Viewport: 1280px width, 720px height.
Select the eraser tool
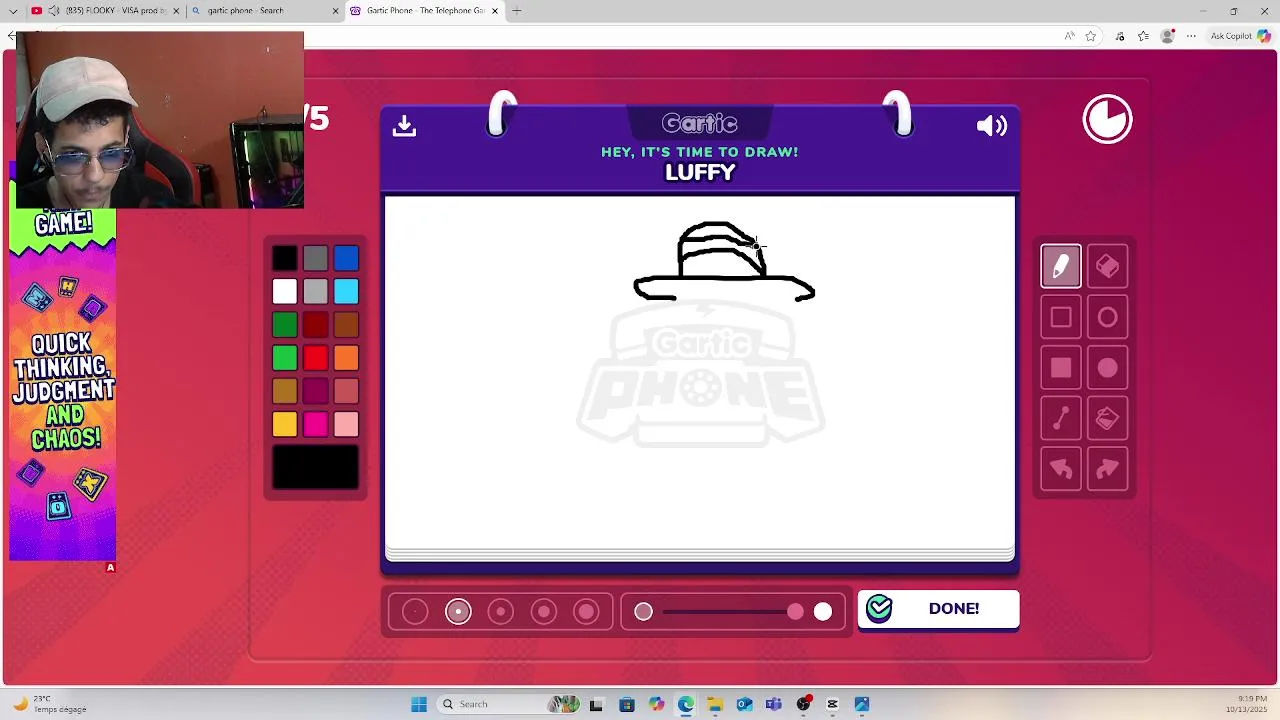pyautogui.click(x=1107, y=266)
